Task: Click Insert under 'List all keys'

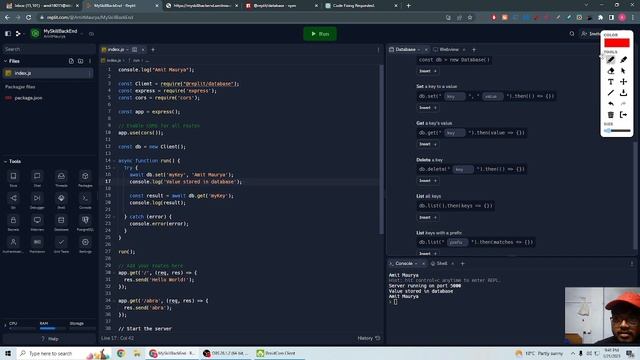Action: point(427,218)
